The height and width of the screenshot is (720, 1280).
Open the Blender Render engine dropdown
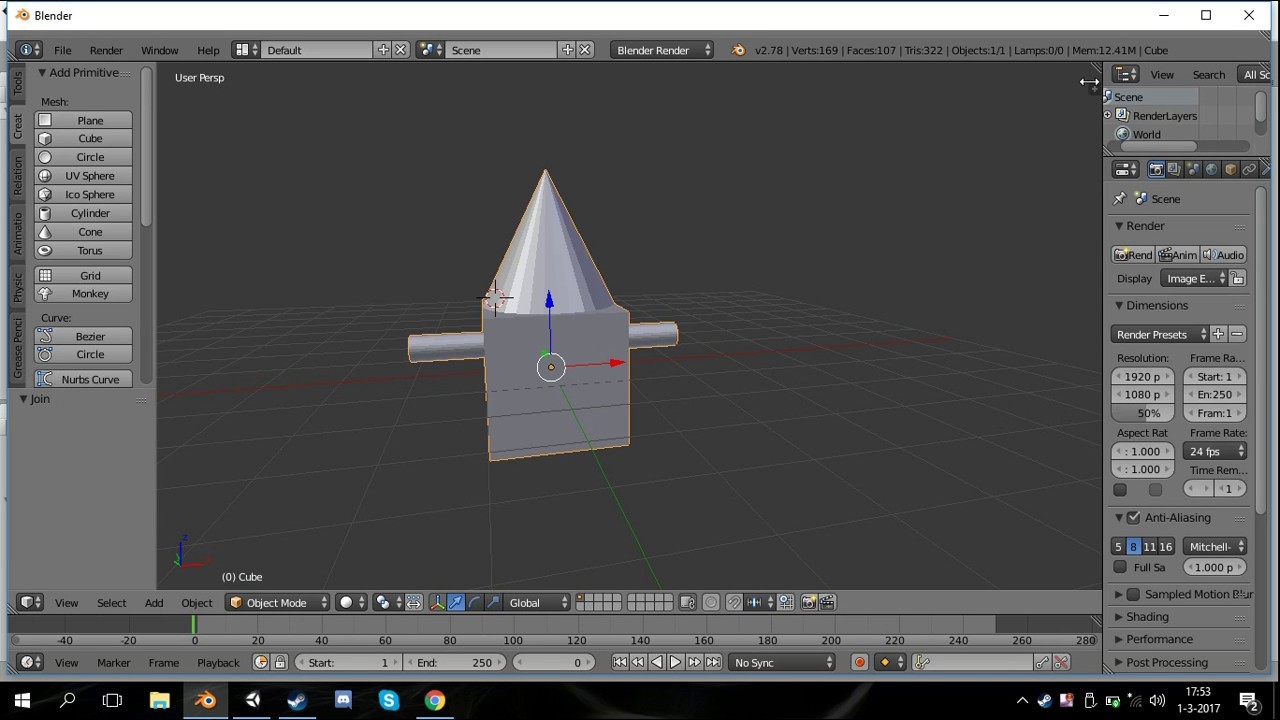(x=662, y=50)
